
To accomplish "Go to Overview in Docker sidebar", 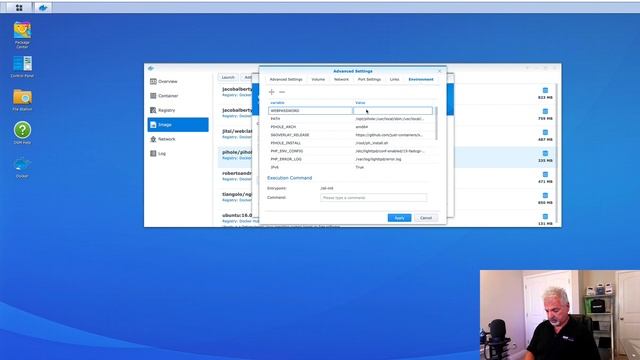I will pyautogui.click(x=178, y=81).
